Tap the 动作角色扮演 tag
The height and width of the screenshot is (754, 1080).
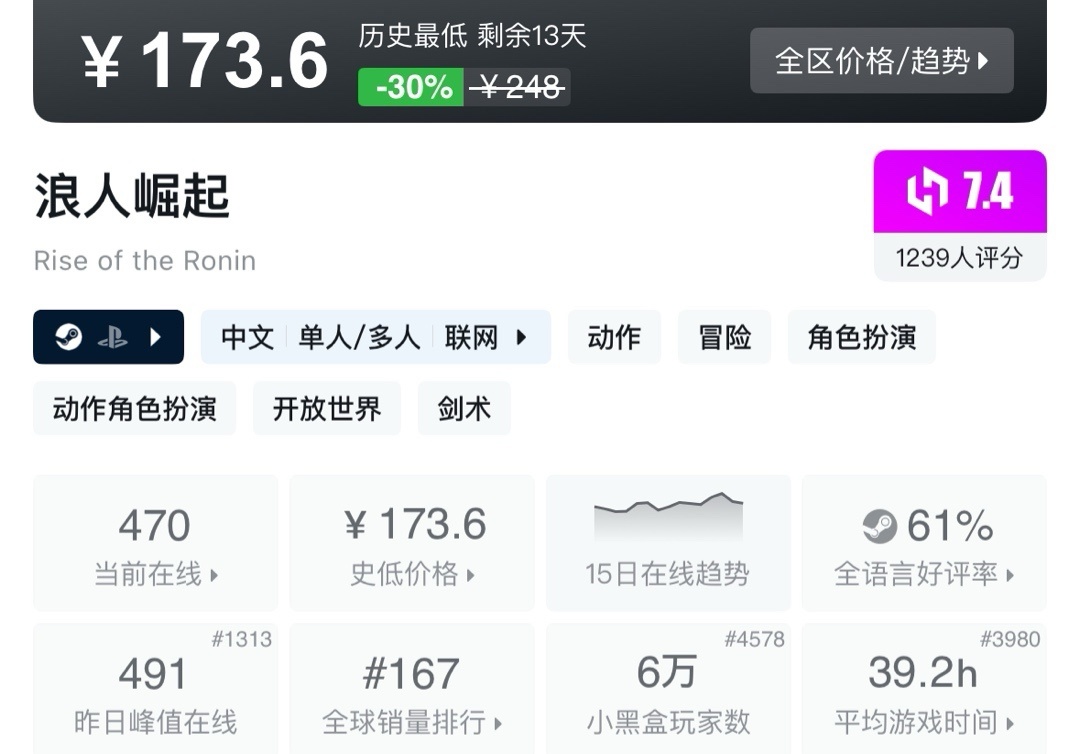134,408
